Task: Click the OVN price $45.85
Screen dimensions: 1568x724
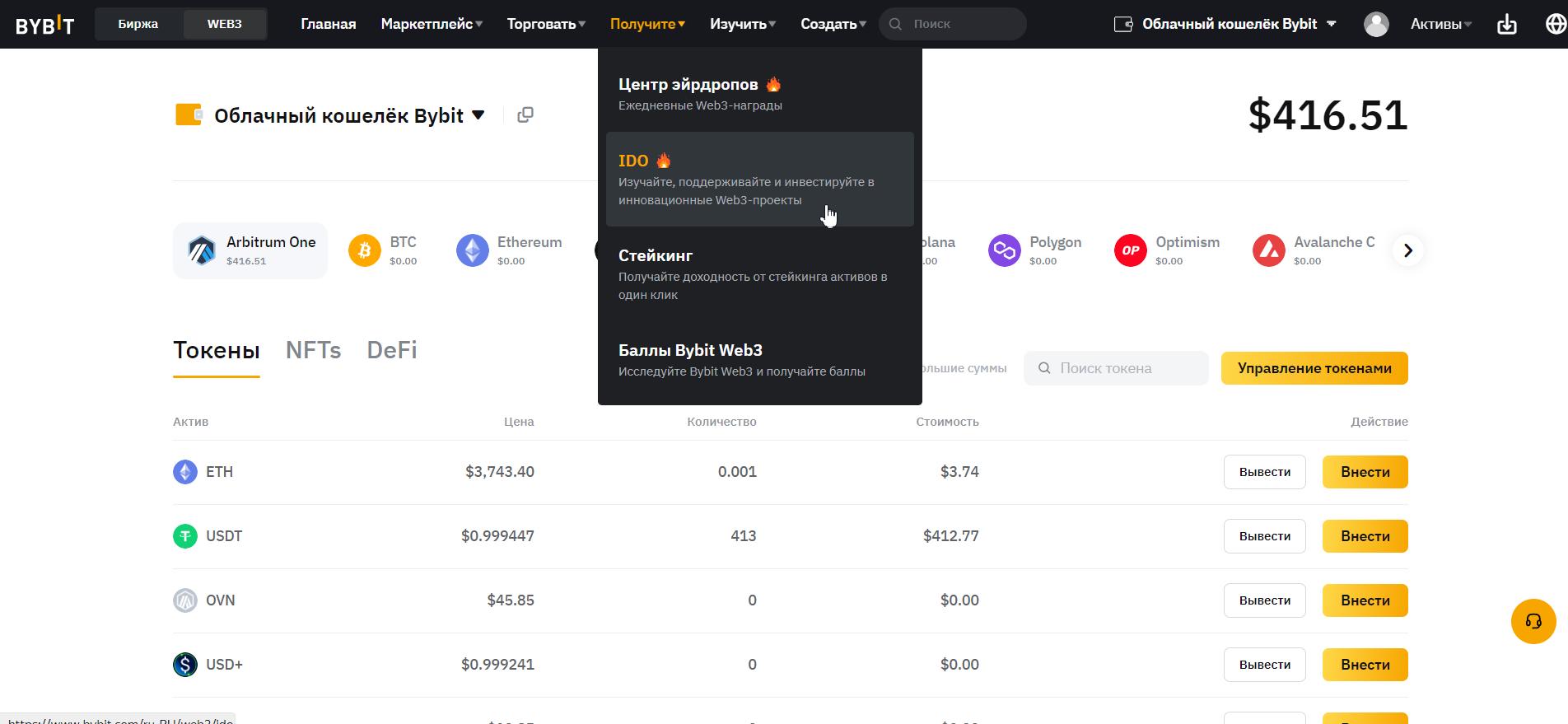Action: [x=511, y=600]
